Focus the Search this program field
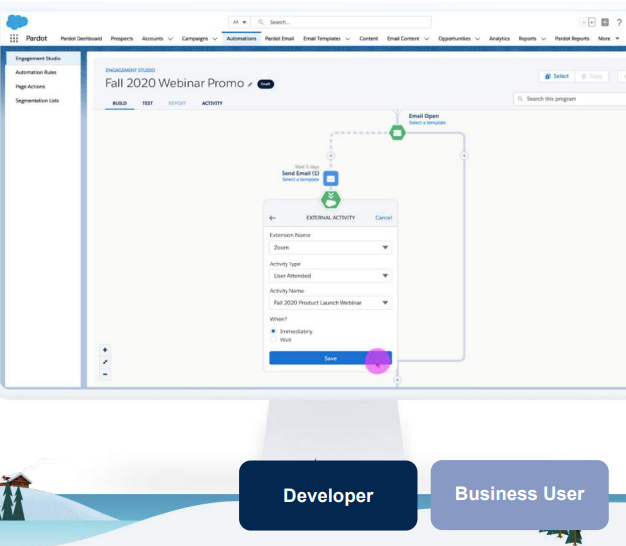Viewport: 626px width, 546px height. point(570,99)
